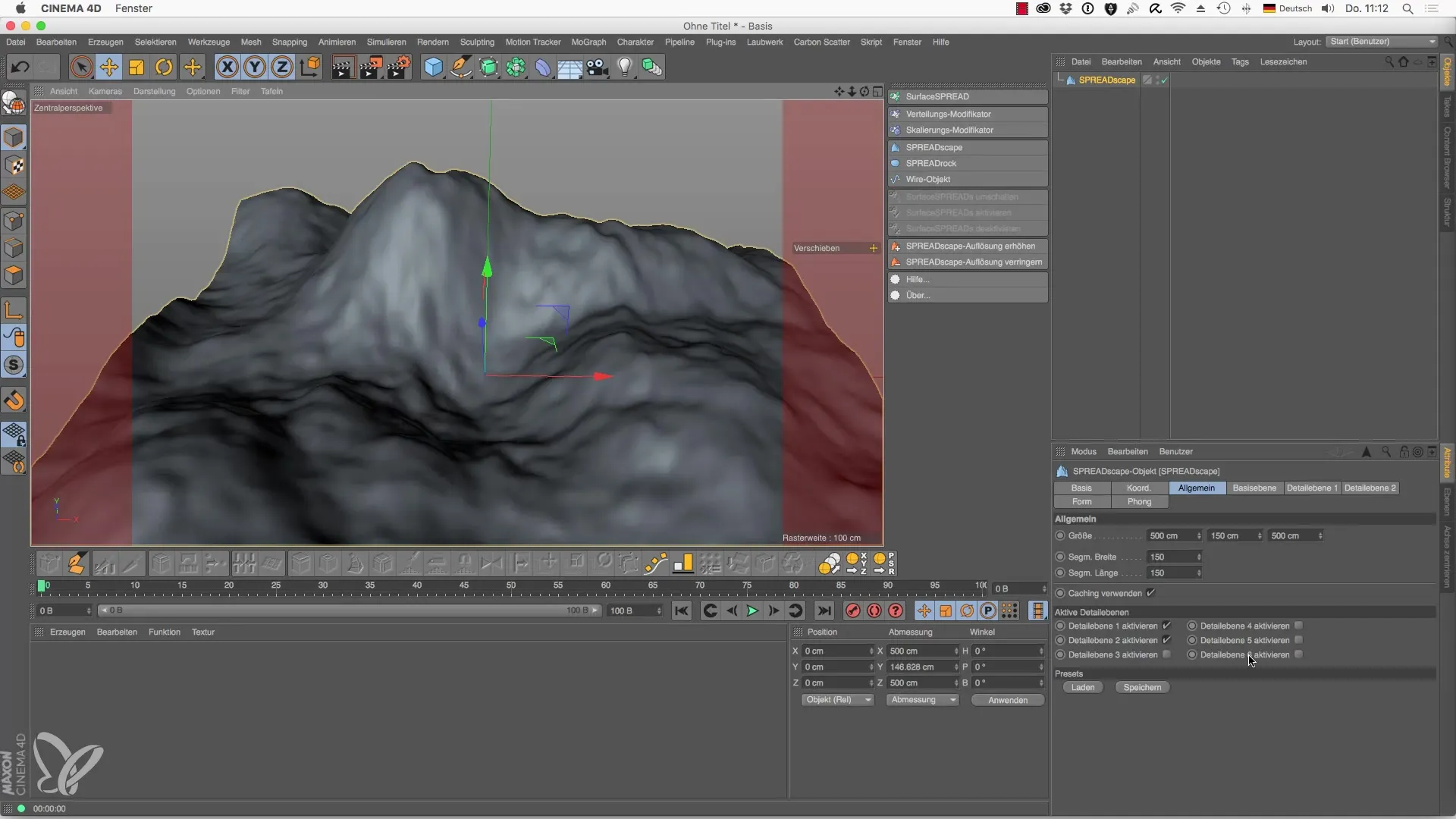The width and height of the screenshot is (1456, 819).
Task: Toggle X axis lock
Action: click(x=227, y=67)
